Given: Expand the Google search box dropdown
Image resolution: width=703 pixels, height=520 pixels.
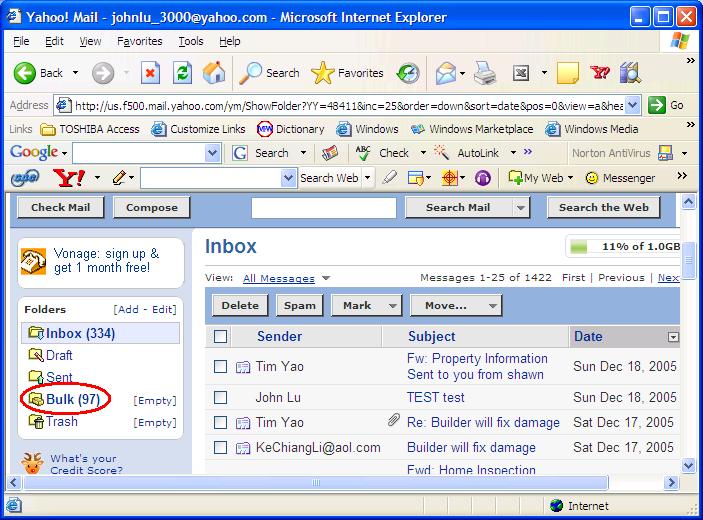Looking at the screenshot, I should (213, 153).
